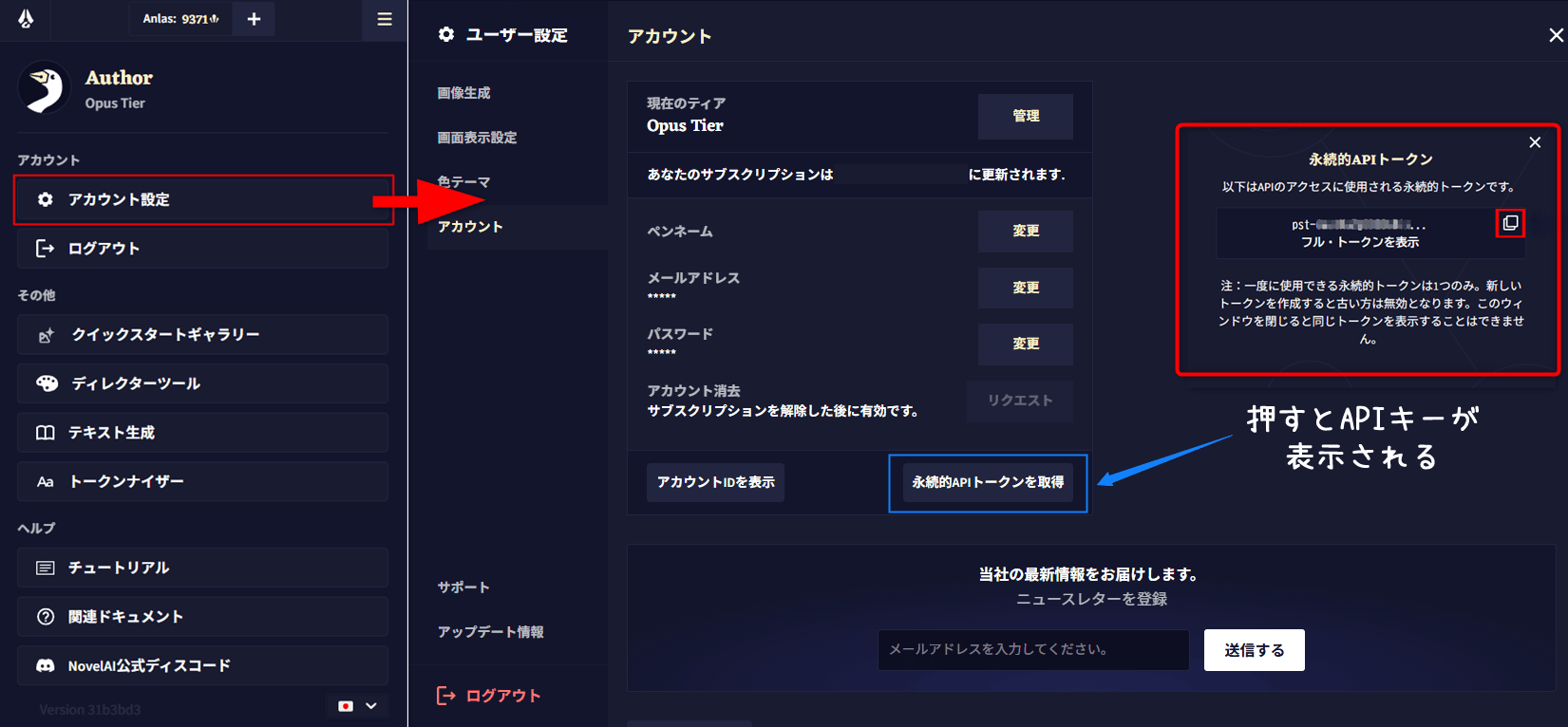The image size is (1568, 727).
Task: Open ディレクターツール
Action: (202, 383)
